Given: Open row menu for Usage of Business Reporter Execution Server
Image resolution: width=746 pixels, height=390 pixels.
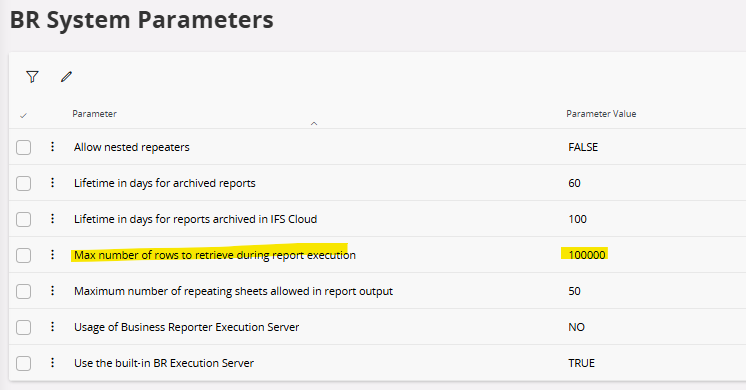Looking at the screenshot, I should (x=52, y=327).
